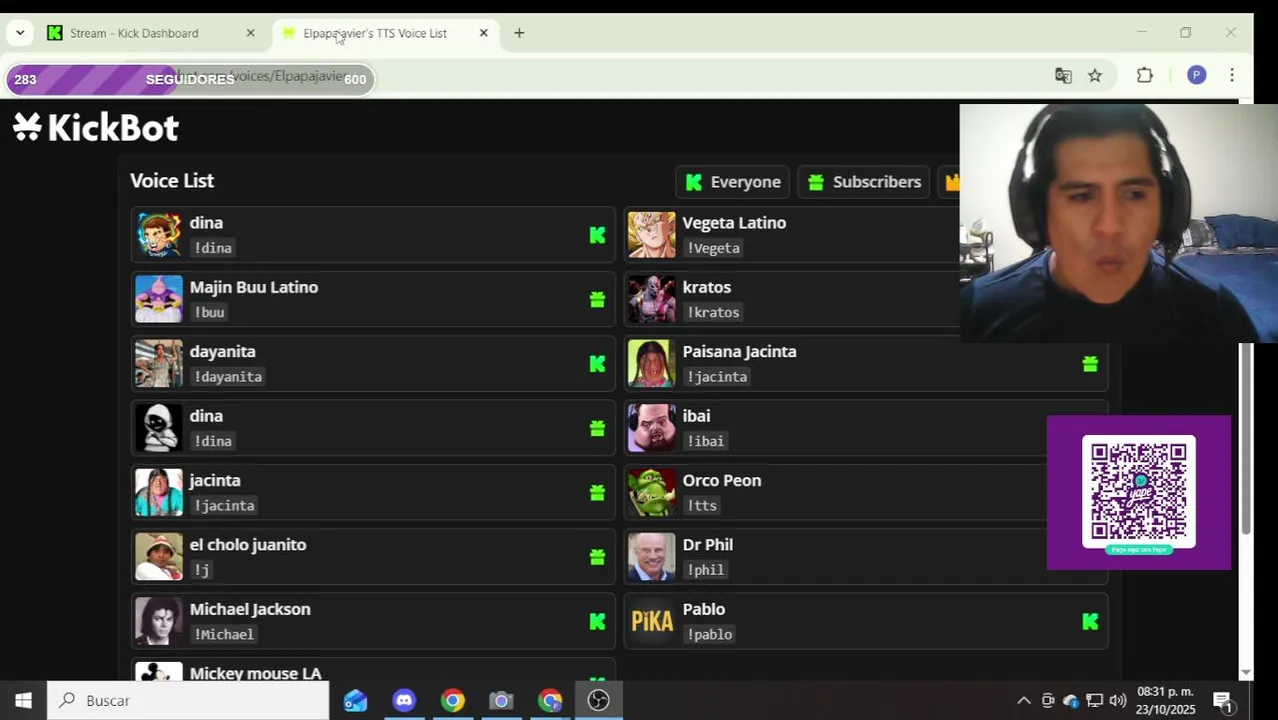Screen dimensions: 1278x720
Task: Open the Chrome three-dot menu
Action: point(1232,76)
